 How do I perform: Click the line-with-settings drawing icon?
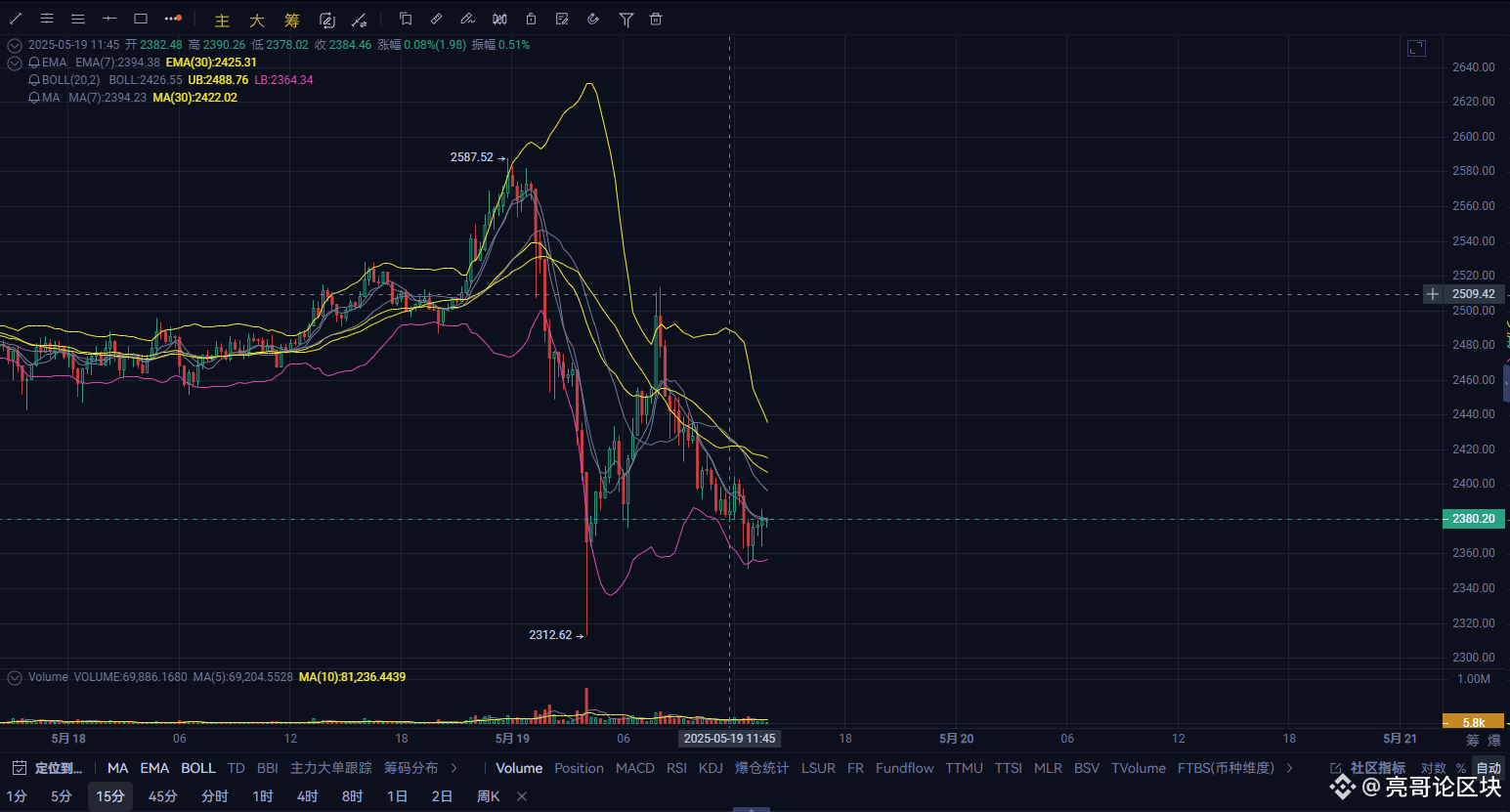pos(360,21)
